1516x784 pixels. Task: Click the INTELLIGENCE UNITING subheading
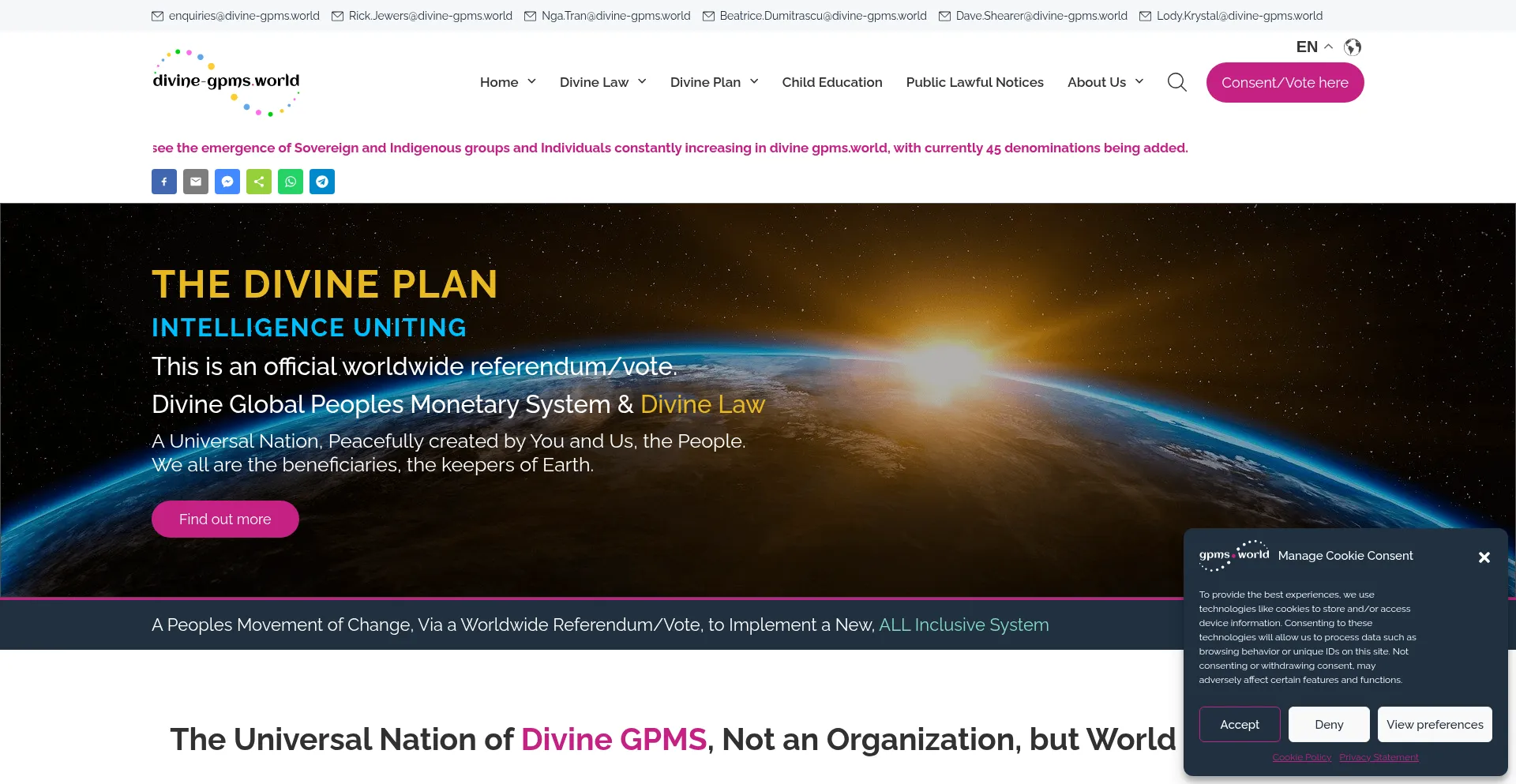click(309, 327)
